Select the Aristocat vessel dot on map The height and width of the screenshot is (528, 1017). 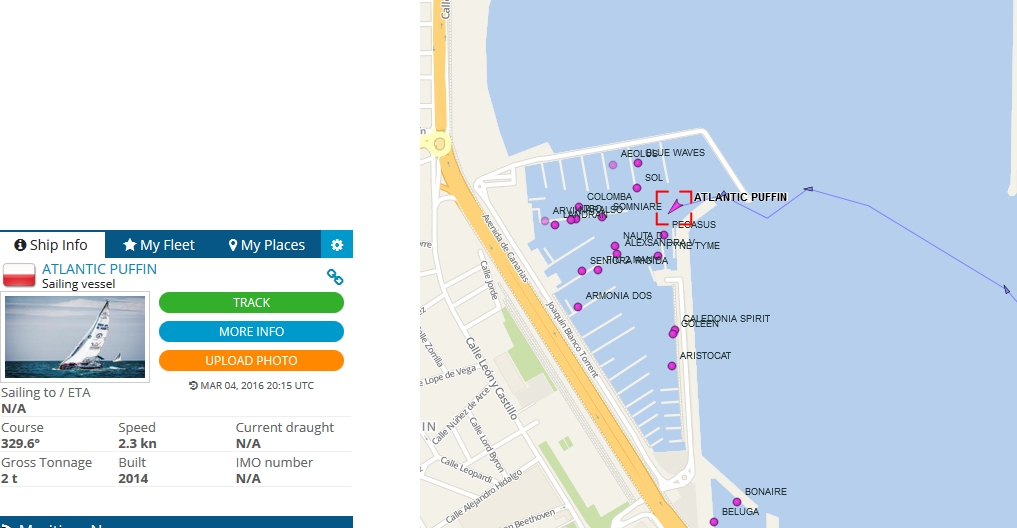pos(672,366)
